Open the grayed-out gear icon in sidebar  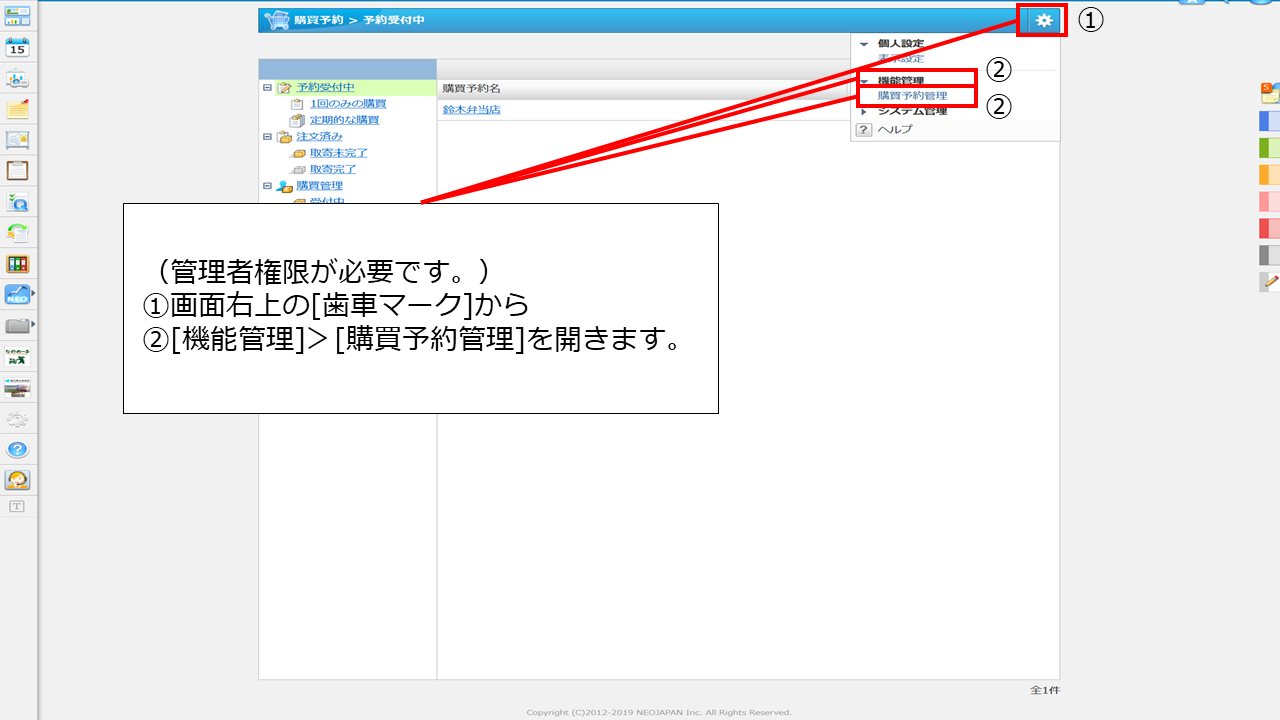(x=18, y=419)
